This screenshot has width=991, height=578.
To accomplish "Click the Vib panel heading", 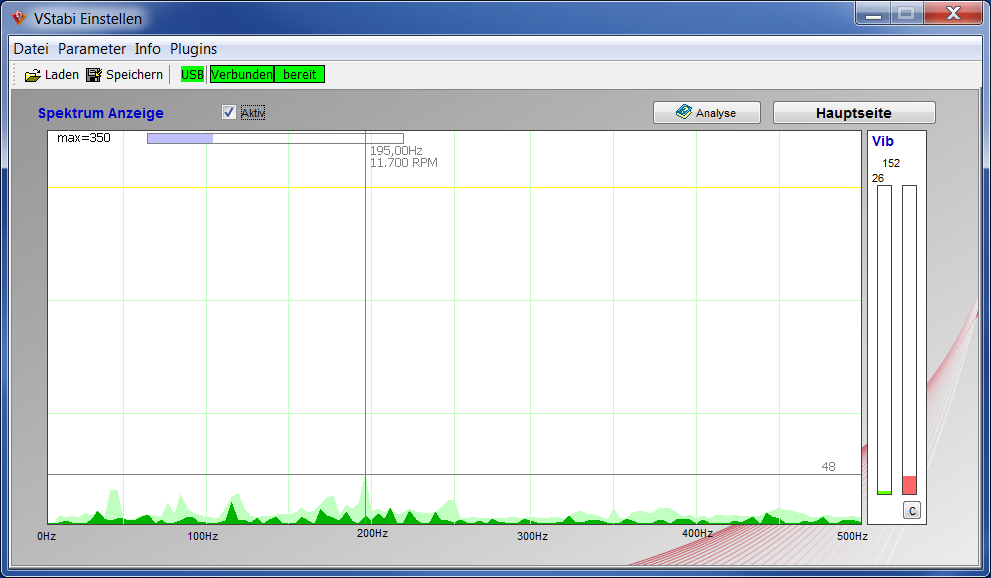I will pyautogui.click(x=882, y=141).
